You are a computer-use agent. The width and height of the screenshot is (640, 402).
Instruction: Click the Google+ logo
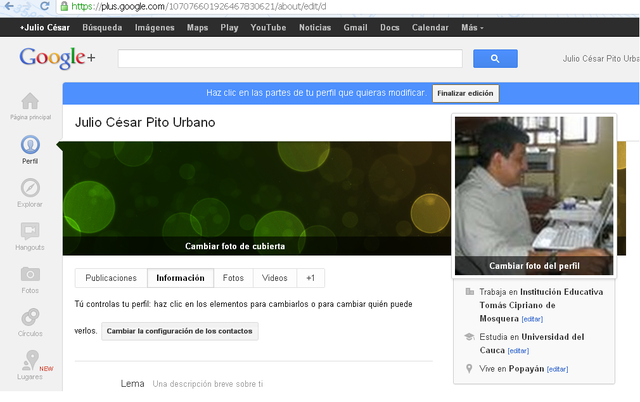(x=57, y=58)
